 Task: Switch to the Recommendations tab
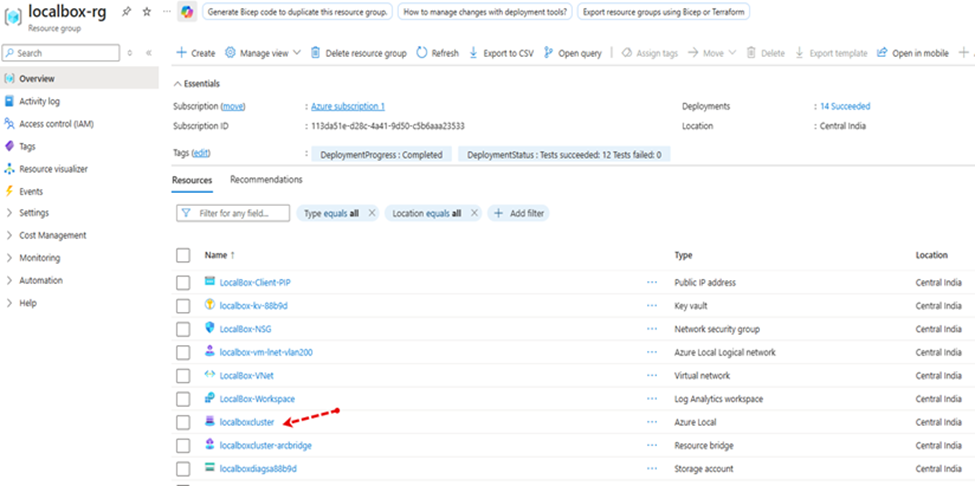pyautogui.click(x=266, y=180)
